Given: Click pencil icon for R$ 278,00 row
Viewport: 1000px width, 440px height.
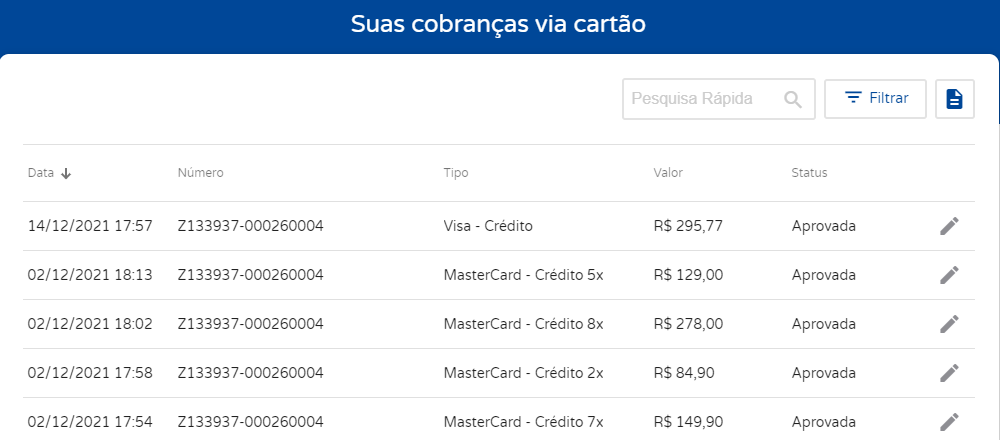Looking at the screenshot, I should point(949,324).
